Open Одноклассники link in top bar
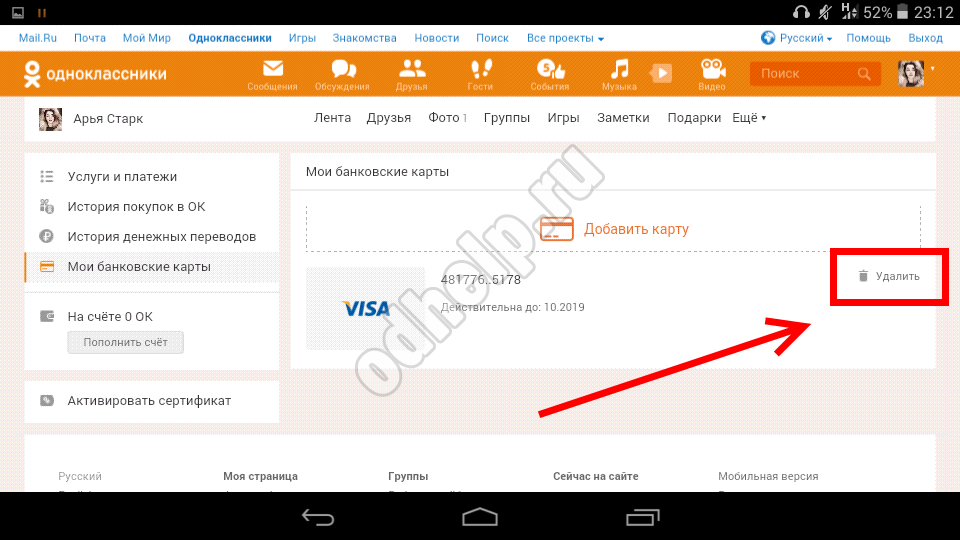The width and height of the screenshot is (960, 540). pos(230,38)
